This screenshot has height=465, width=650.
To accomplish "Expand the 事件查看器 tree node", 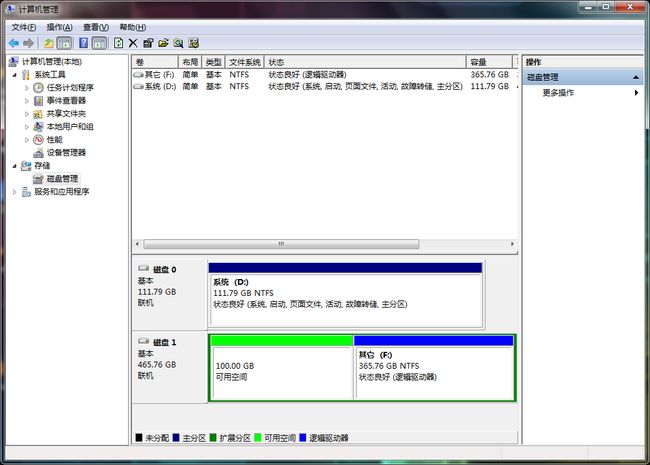I will [27, 101].
